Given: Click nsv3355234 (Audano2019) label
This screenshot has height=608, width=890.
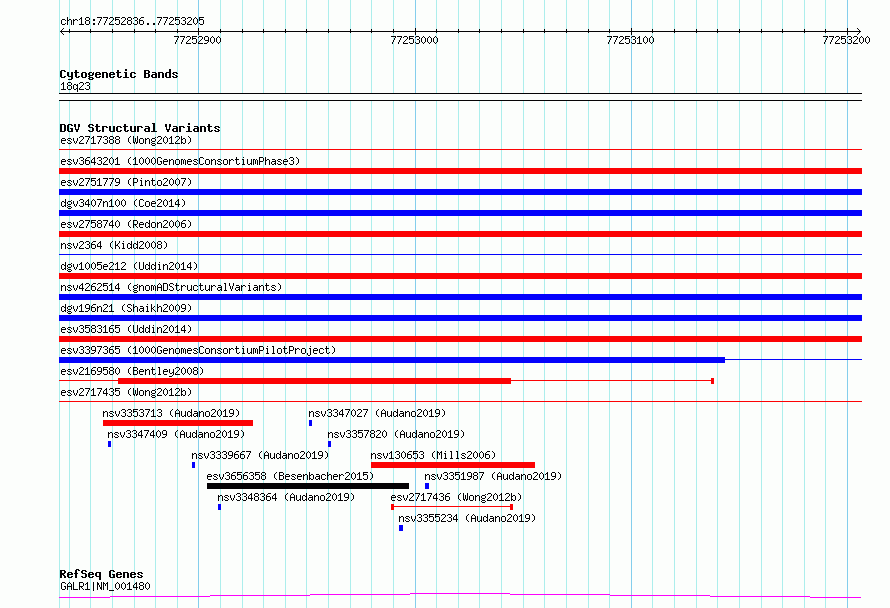Looking at the screenshot, I should (467, 518).
